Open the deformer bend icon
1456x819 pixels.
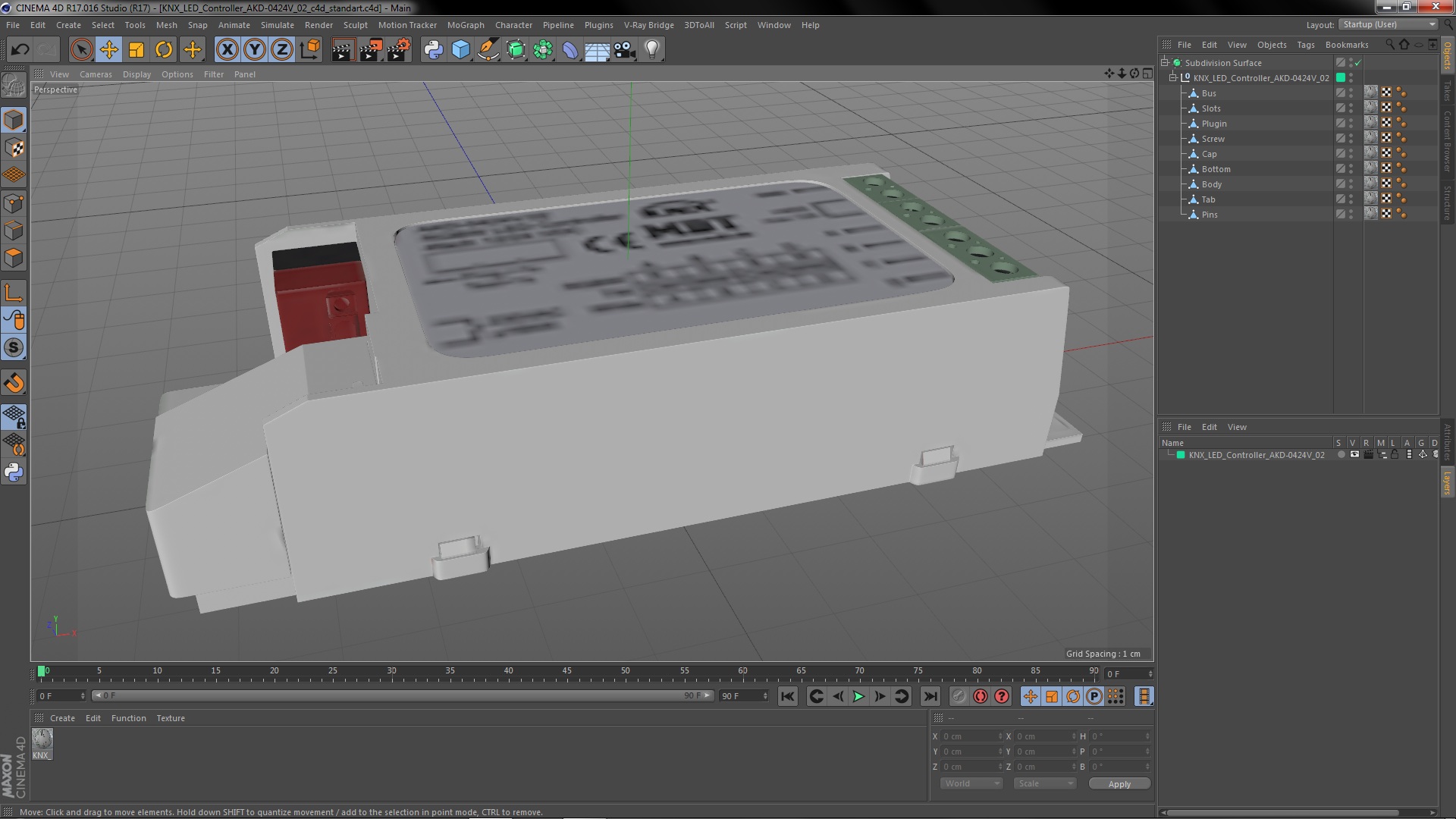coord(570,50)
